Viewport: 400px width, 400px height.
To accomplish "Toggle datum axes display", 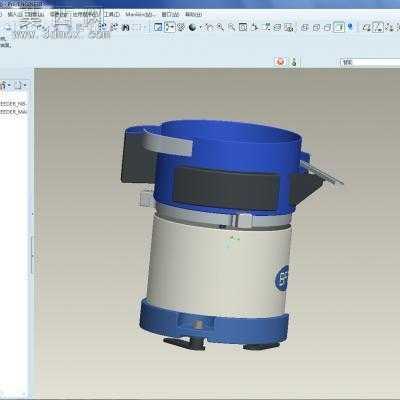I will coord(378,27).
